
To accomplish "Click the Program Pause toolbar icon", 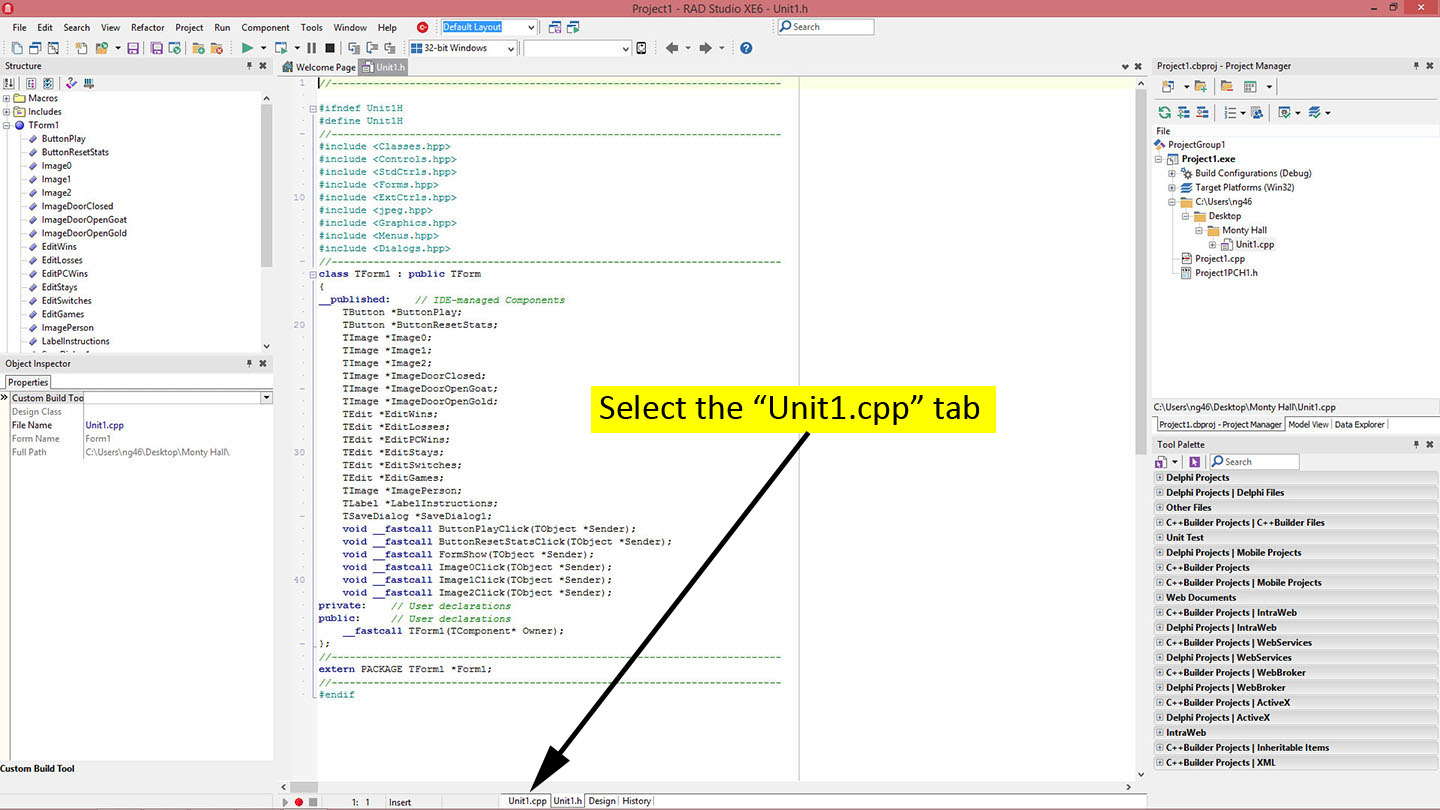I will click(x=311, y=48).
